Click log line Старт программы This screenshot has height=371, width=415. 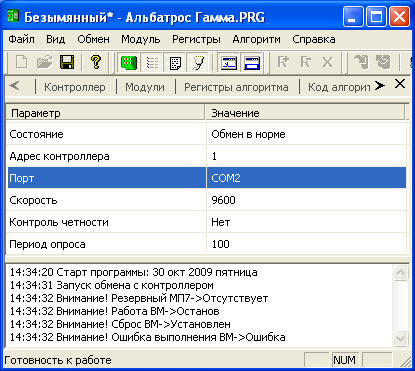coord(133,272)
